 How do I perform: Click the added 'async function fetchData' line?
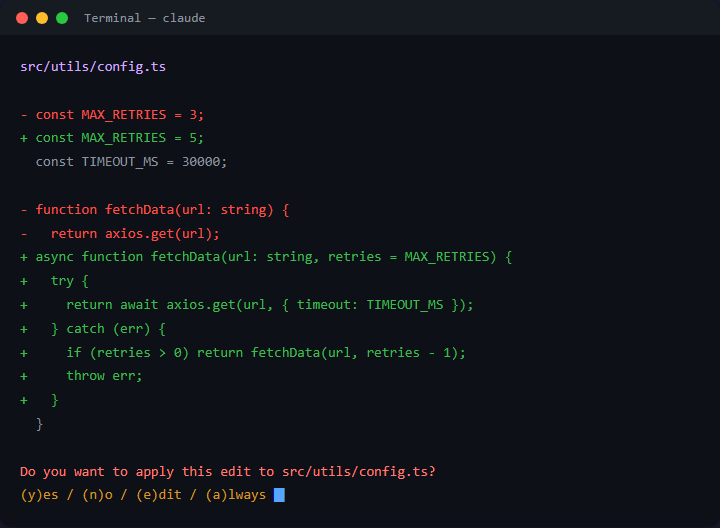tap(266, 257)
